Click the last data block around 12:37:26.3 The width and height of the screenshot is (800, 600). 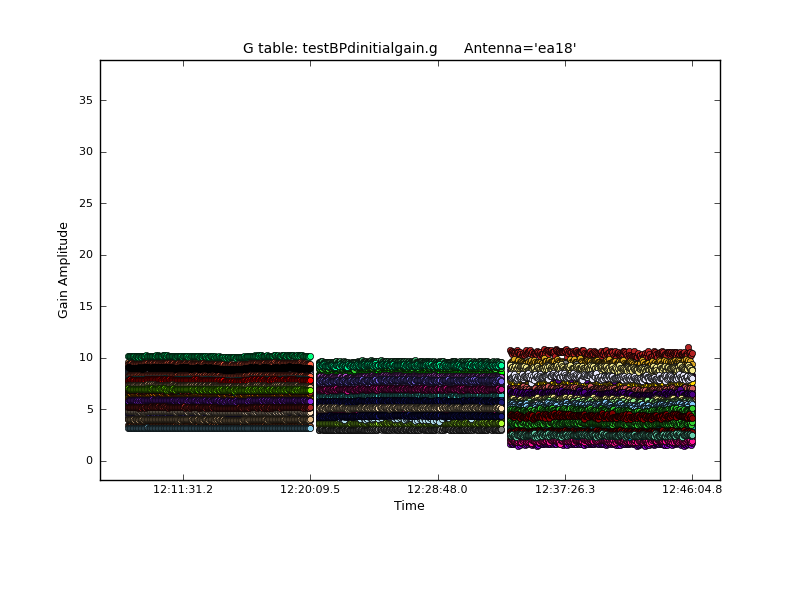tap(600, 397)
